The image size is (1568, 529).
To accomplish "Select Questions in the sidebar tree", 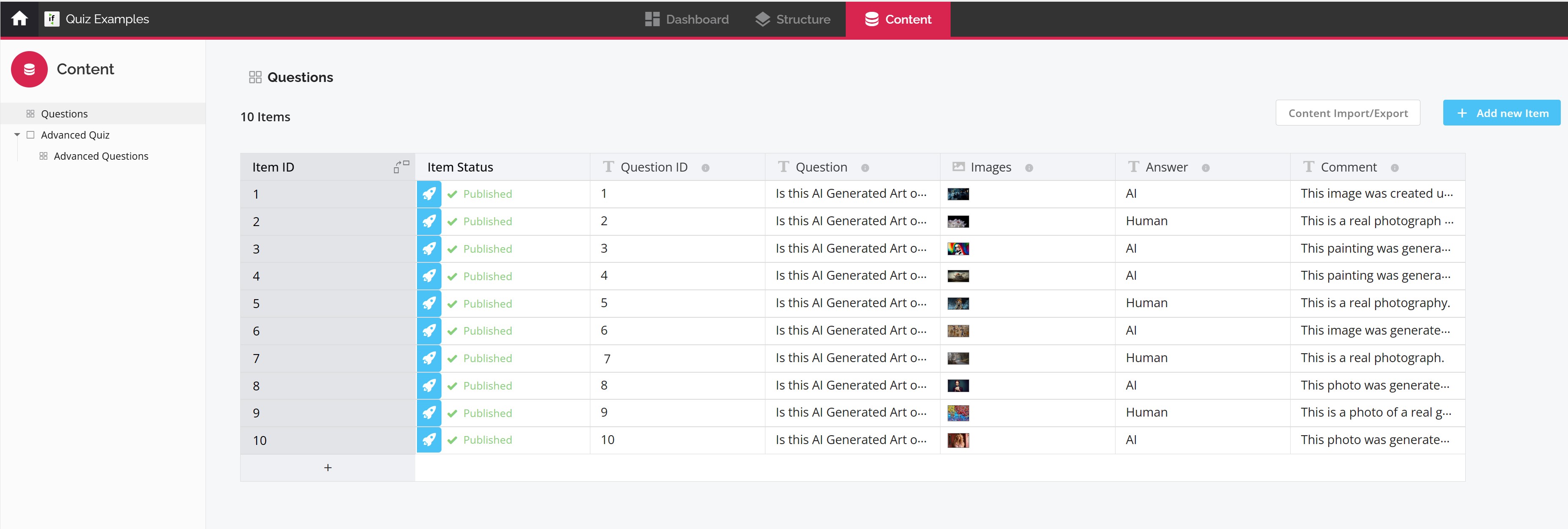I will 64,114.
